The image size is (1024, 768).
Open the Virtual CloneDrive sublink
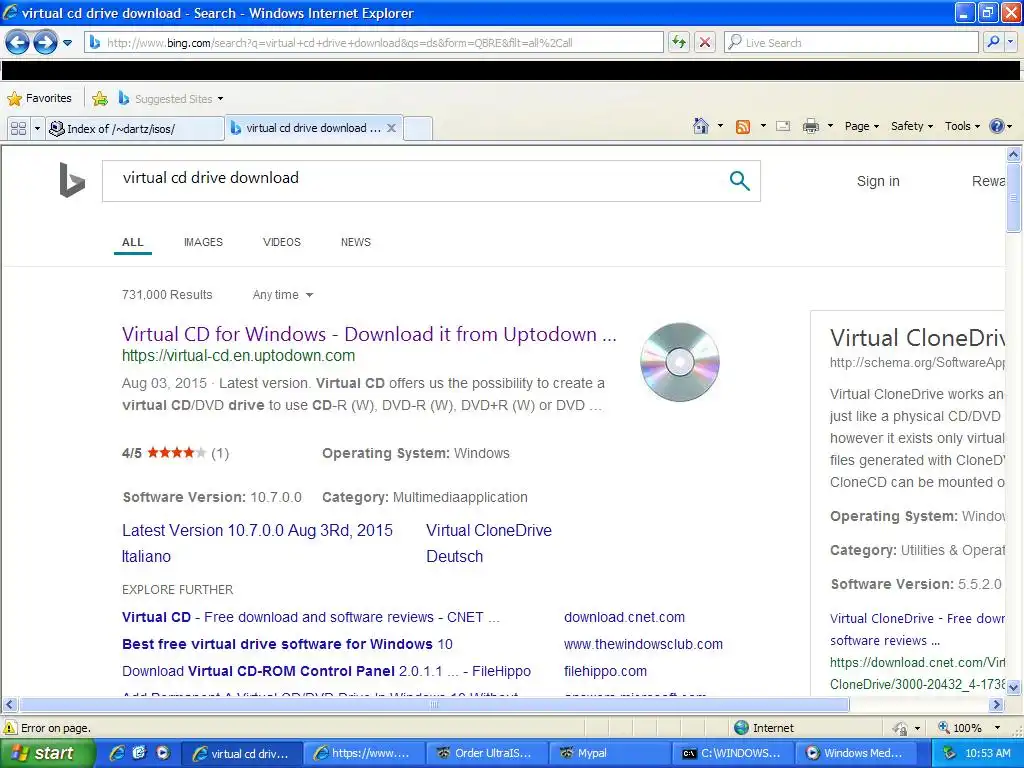click(x=488, y=530)
